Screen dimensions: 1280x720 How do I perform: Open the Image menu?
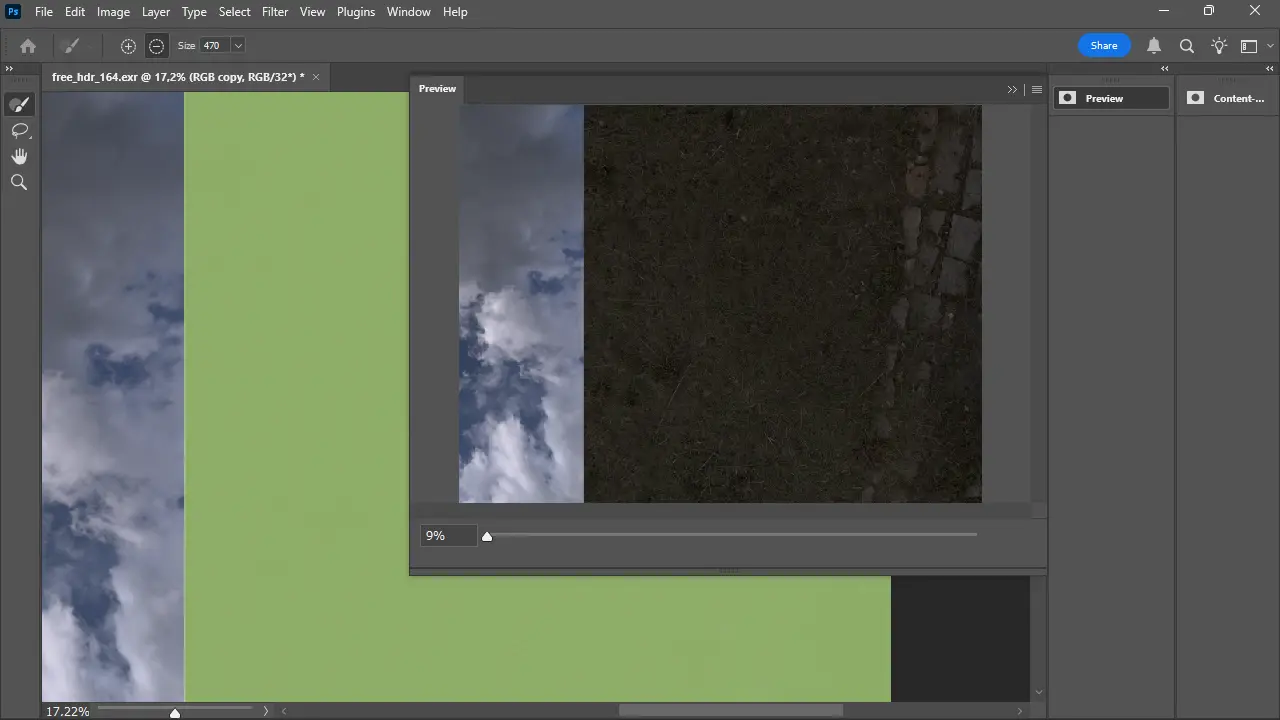coord(113,12)
